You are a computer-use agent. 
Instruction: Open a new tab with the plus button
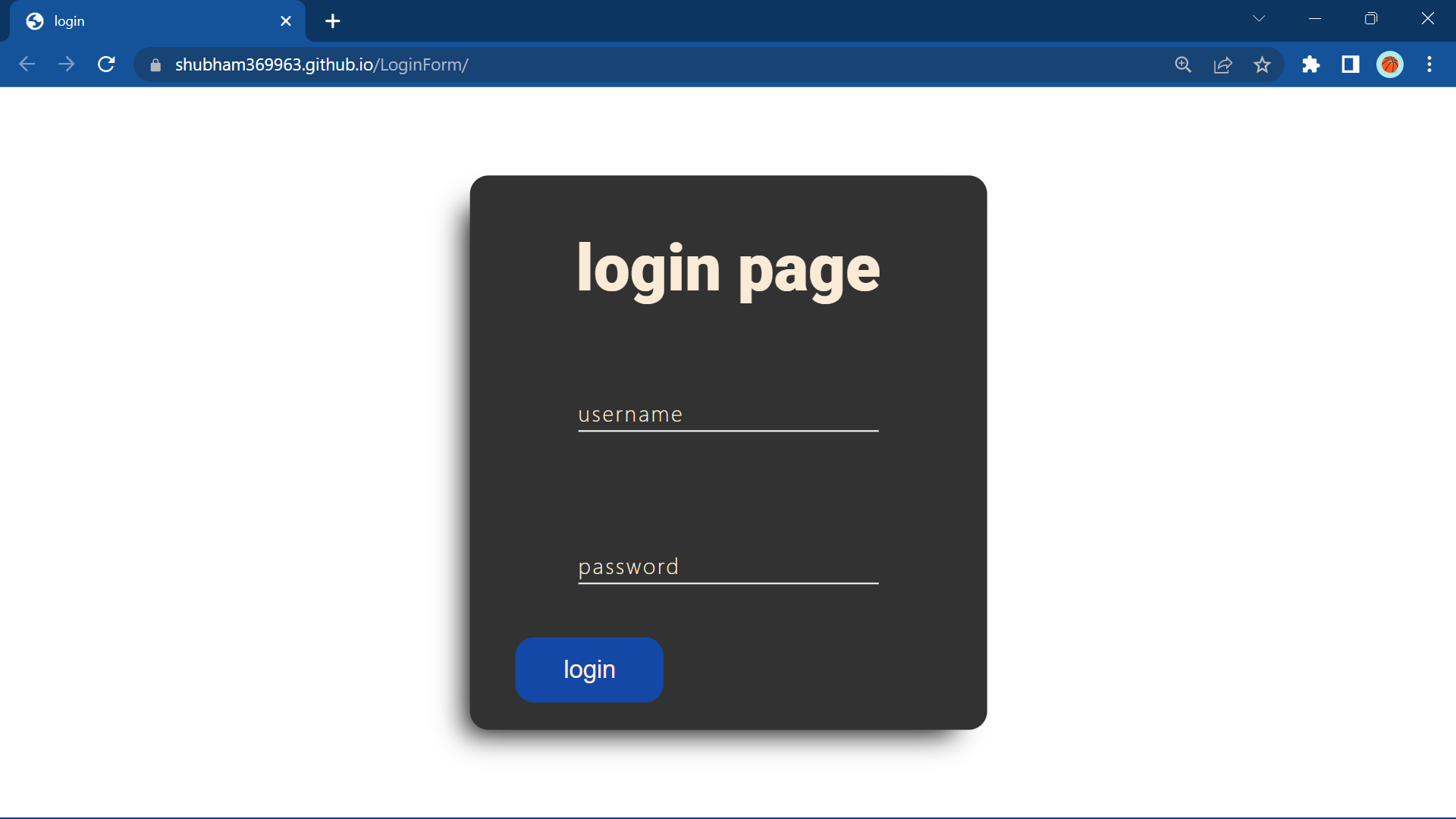(332, 20)
